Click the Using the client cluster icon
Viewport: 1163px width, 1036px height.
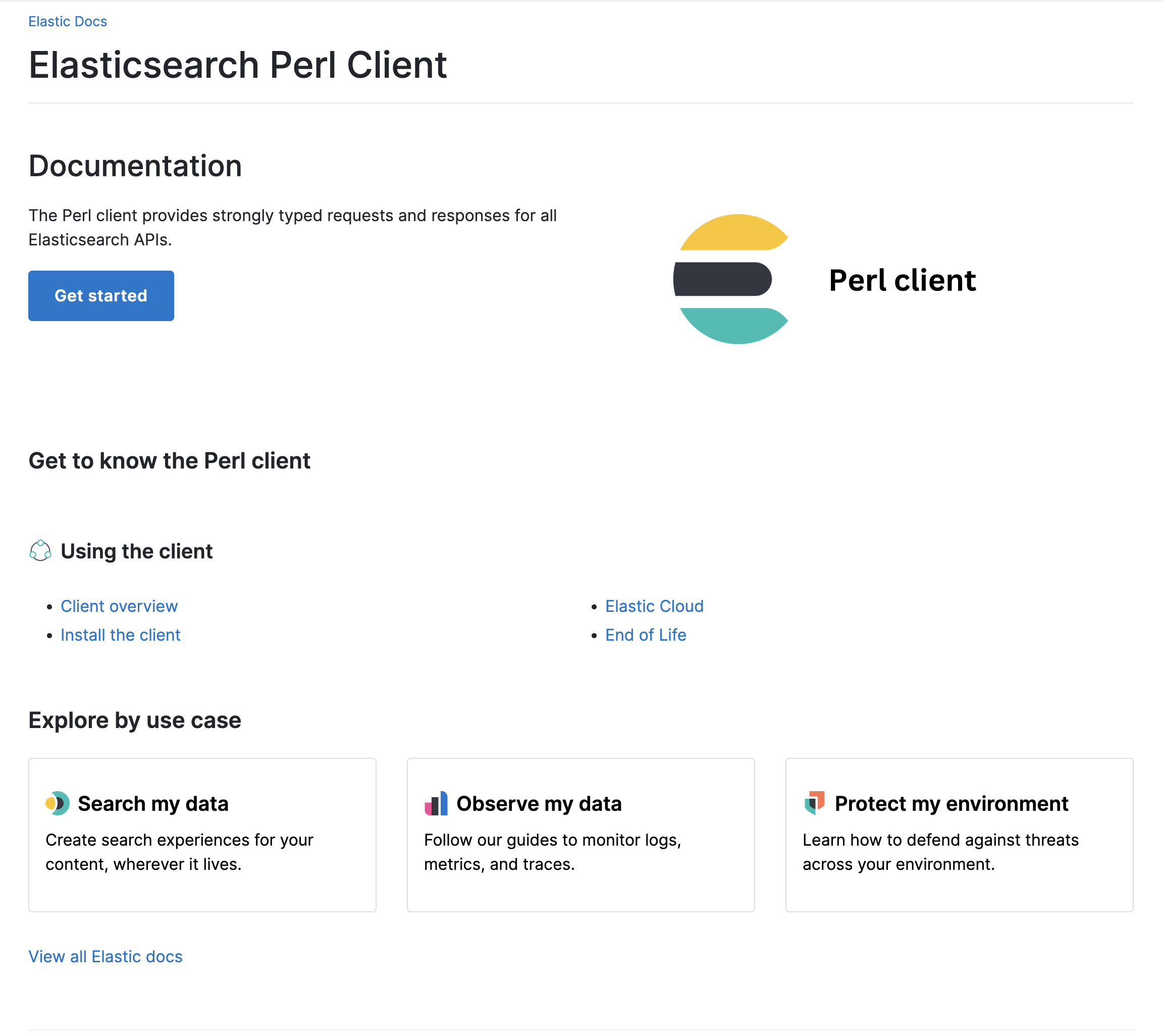click(x=40, y=550)
